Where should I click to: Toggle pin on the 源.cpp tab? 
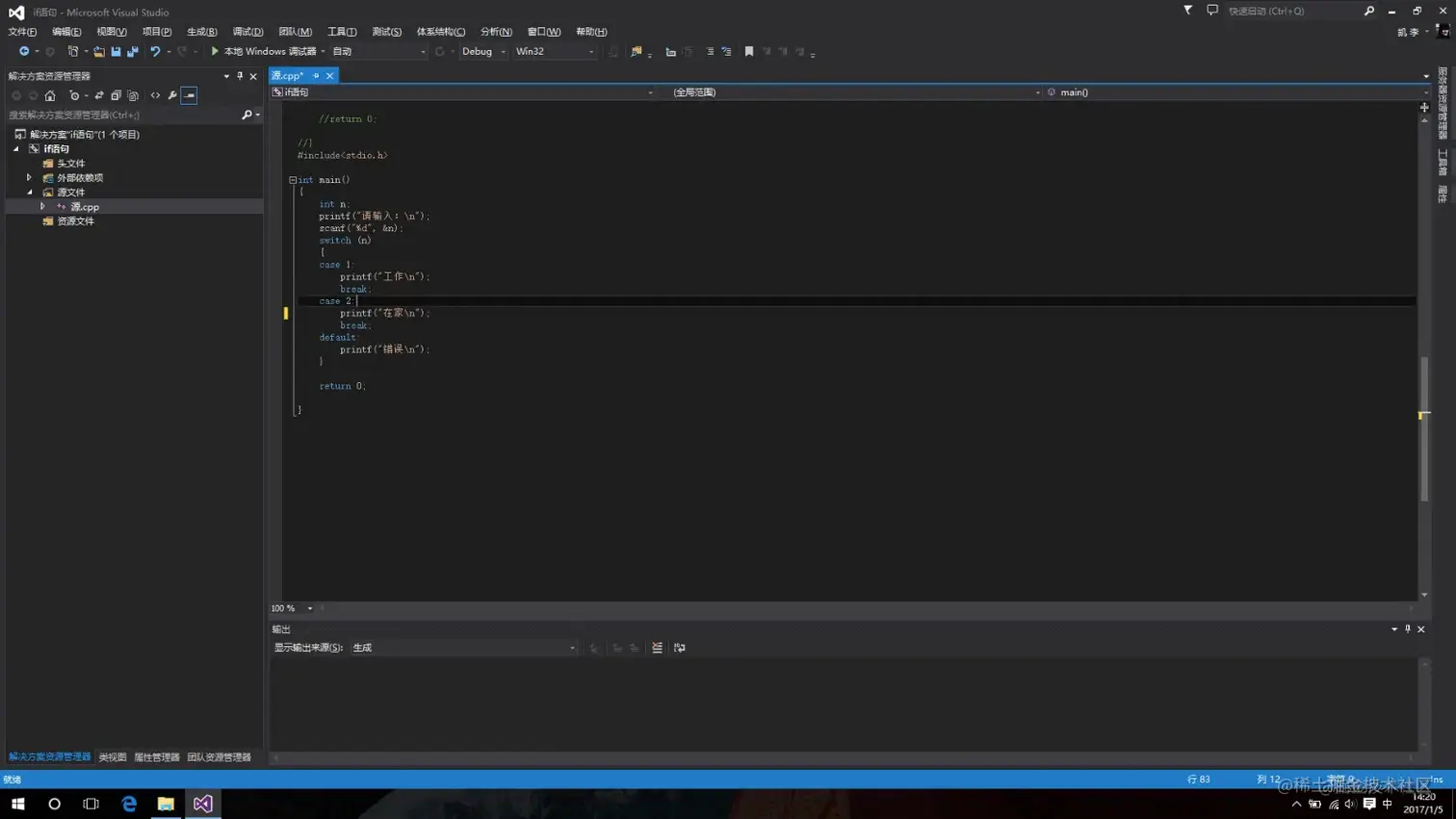[x=316, y=75]
